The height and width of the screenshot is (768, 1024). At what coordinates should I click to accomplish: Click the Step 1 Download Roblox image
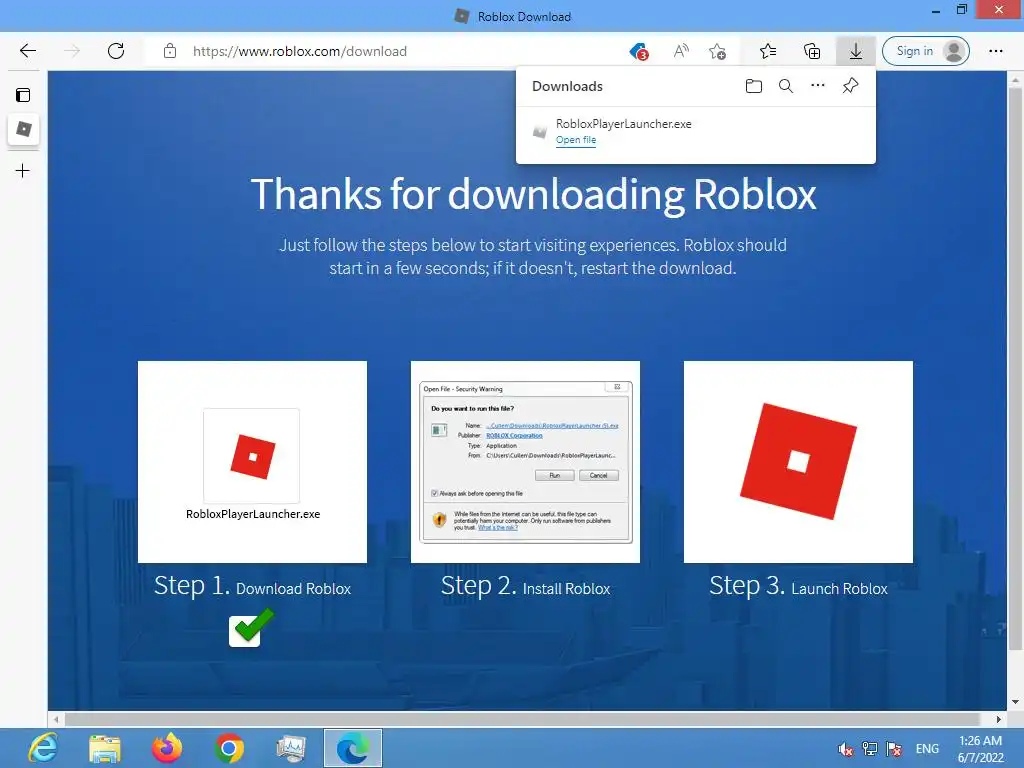pos(252,462)
